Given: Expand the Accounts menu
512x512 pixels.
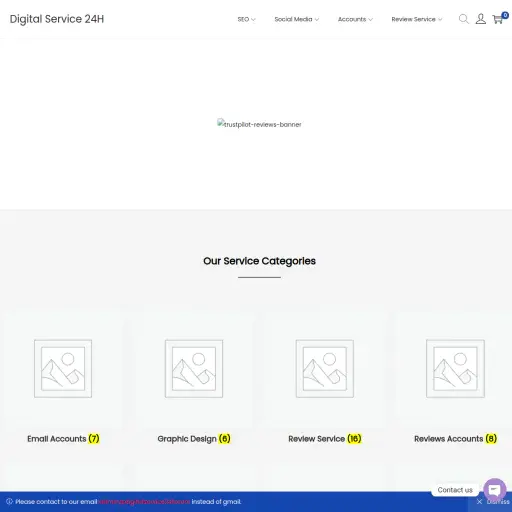Looking at the screenshot, I should tap(355, 19).
